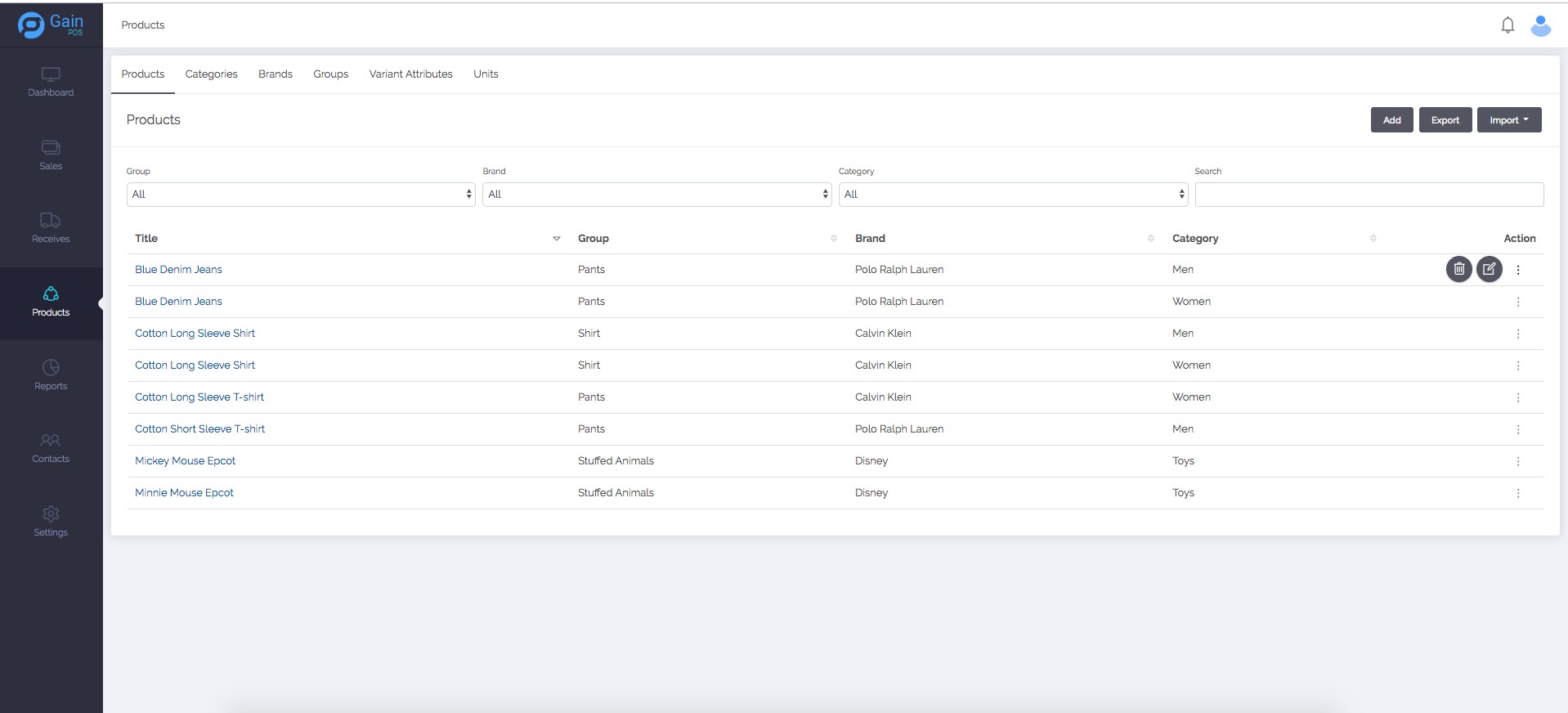
Task: Expand the Group filter dropdown
Action: point(300,195)
